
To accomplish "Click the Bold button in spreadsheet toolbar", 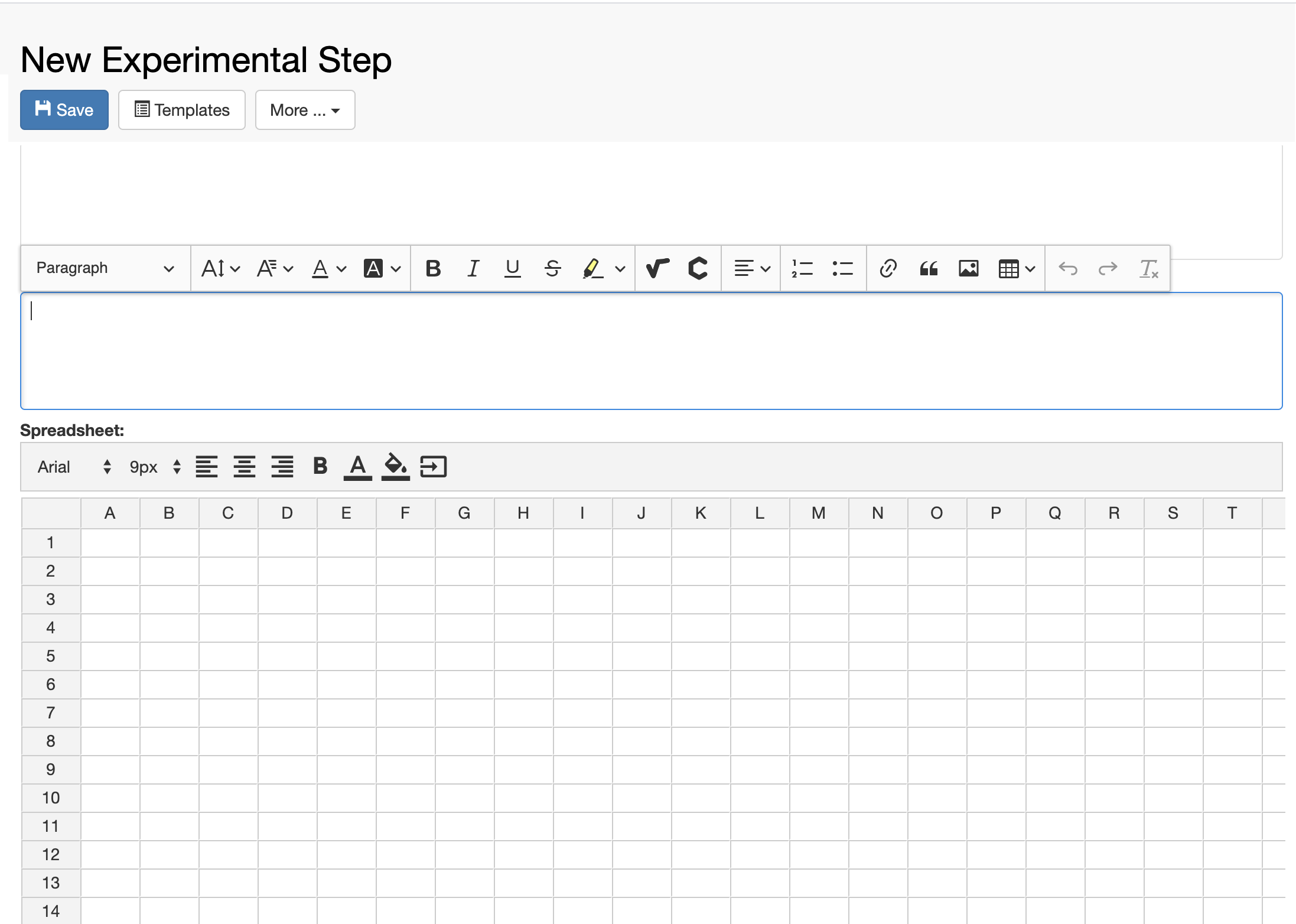I will click(320, 467).
